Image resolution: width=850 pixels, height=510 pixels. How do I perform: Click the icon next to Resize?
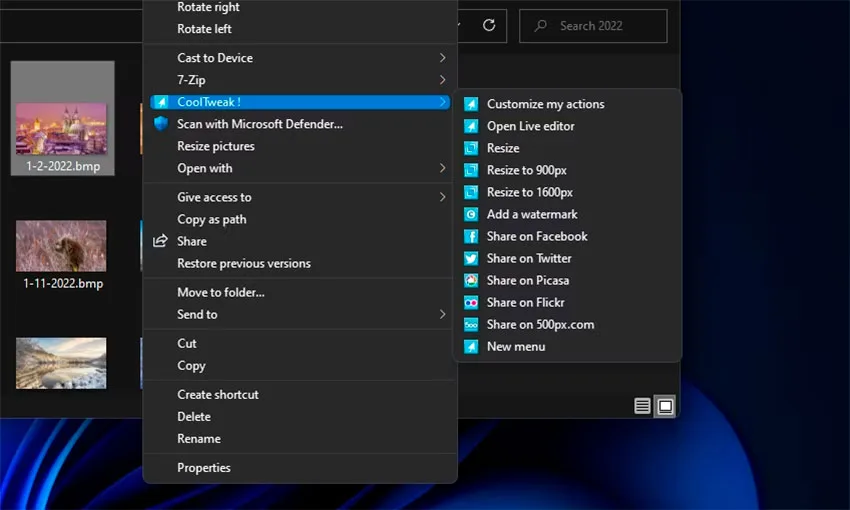471,148
